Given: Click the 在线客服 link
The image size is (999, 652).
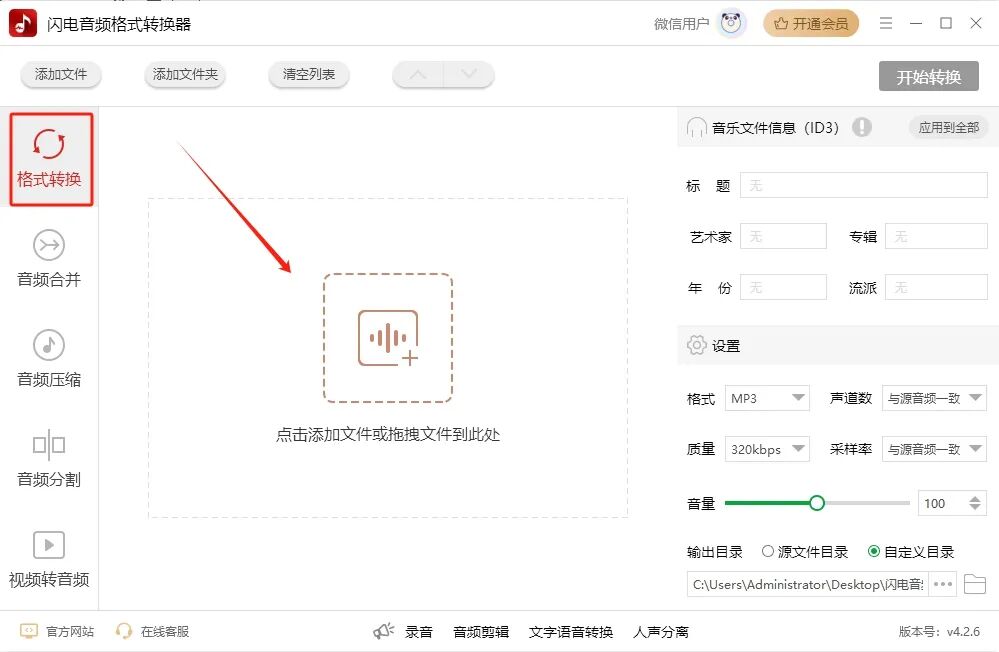Looking at the screenshot, I should [x=165, y=631].
